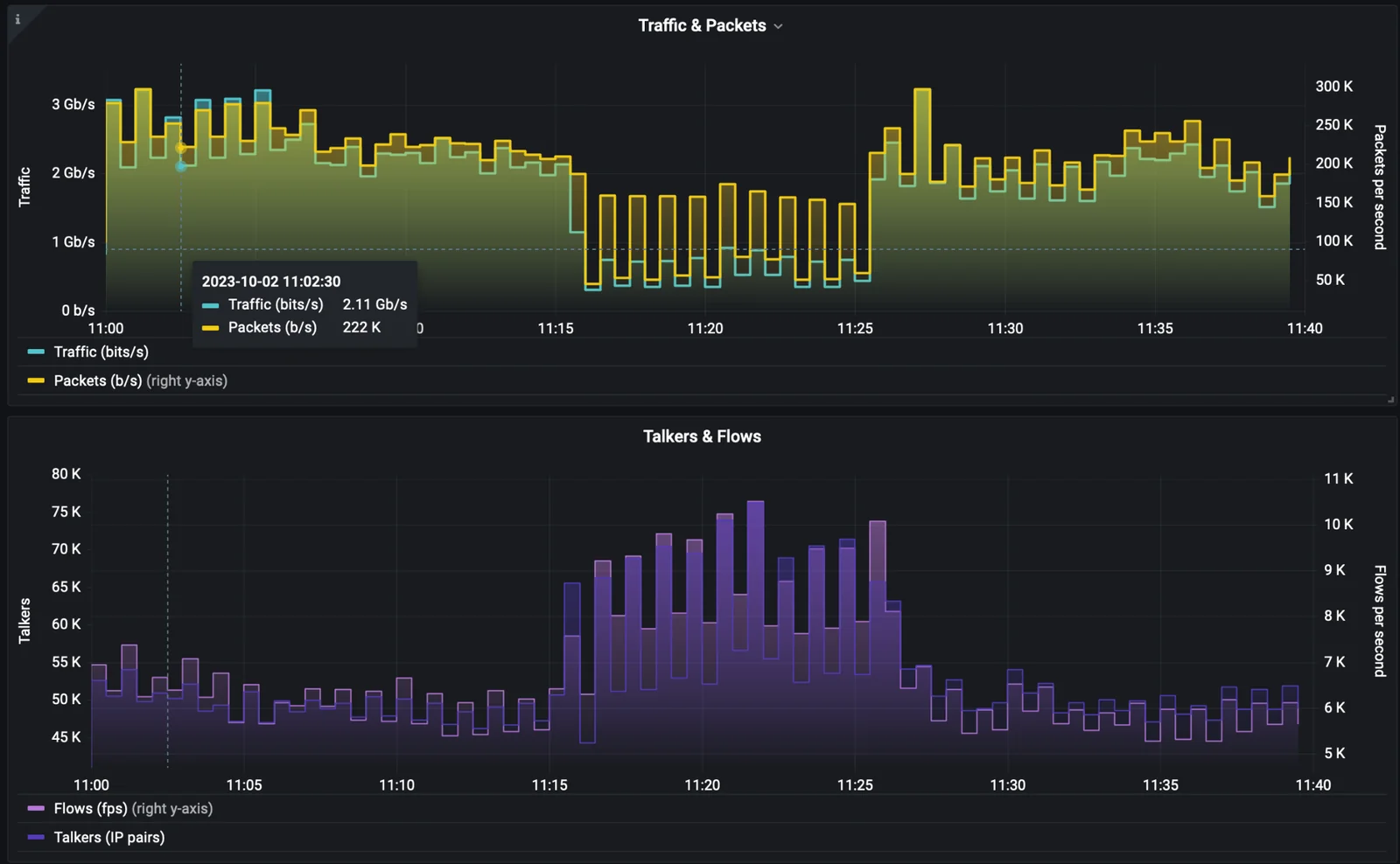Click the panel resize handle at bottom-right of Traffic panel
This screenshot has width=1400, height=864.
tap(1390, 400)
